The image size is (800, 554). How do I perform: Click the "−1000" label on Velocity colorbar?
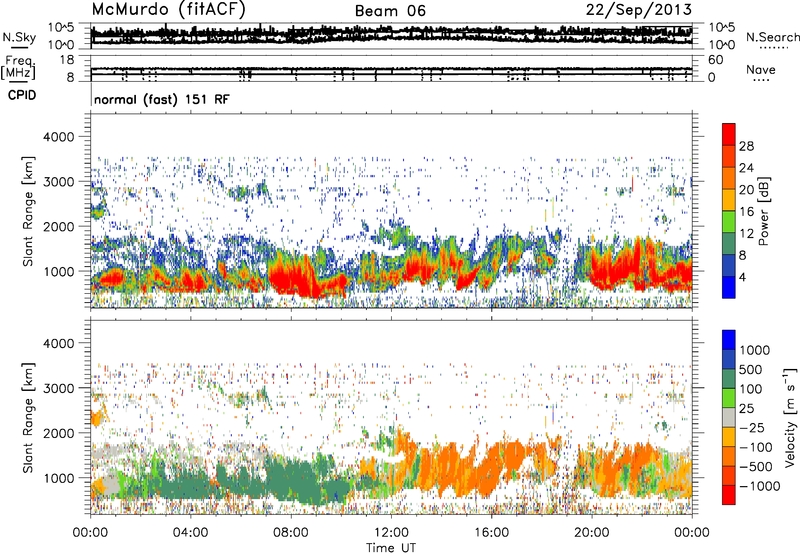tap(760, 486)
